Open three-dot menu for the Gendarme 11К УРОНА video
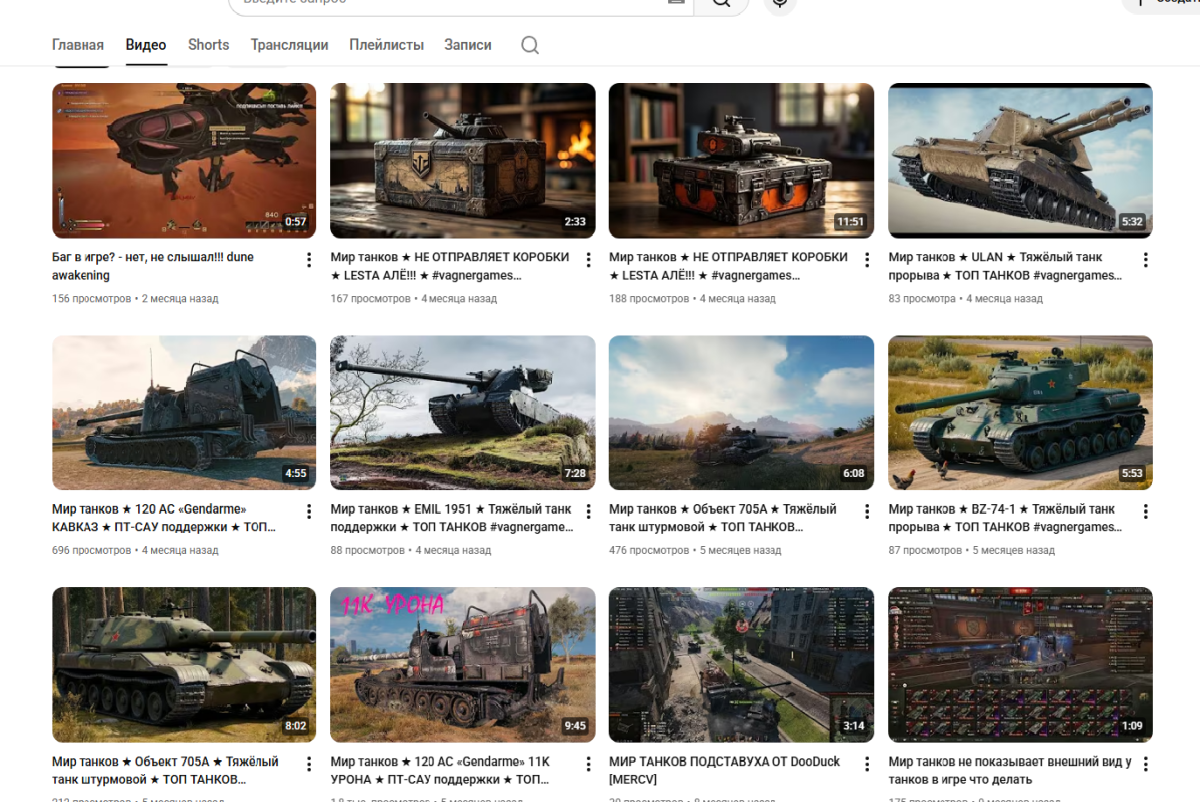Viewport: 1200px width, 802px height. 588,764
